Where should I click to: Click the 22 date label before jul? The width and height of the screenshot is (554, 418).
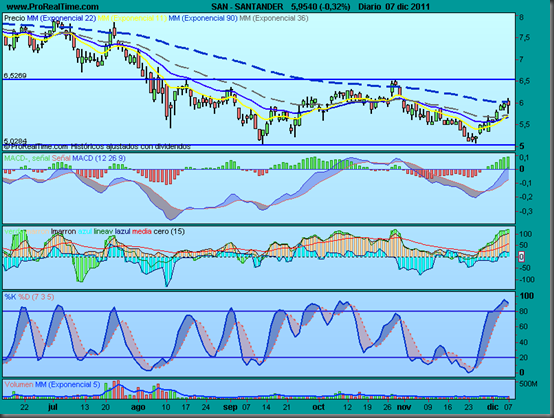tap(24, 407)
